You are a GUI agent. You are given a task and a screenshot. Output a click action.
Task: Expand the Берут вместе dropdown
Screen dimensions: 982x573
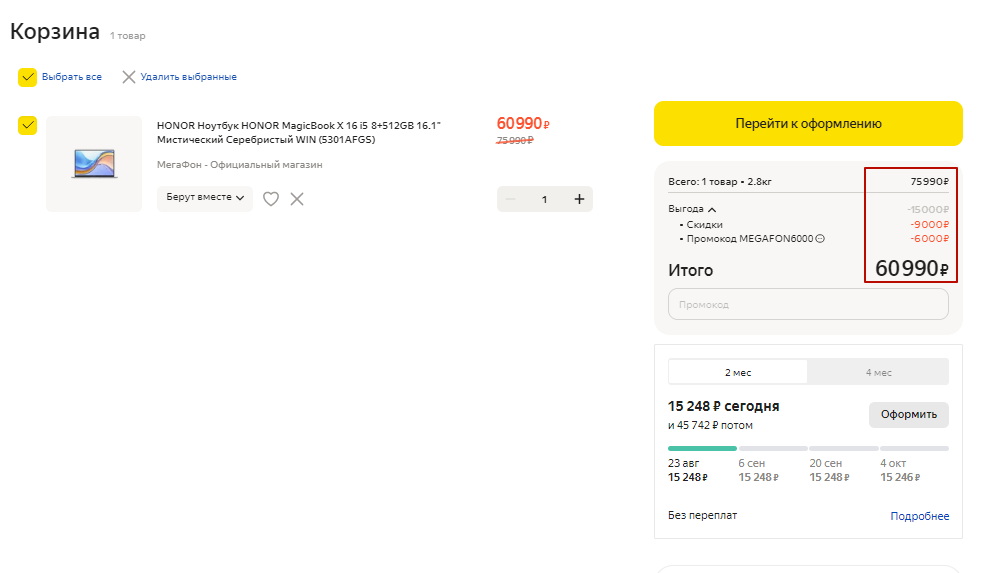(205, 197)
